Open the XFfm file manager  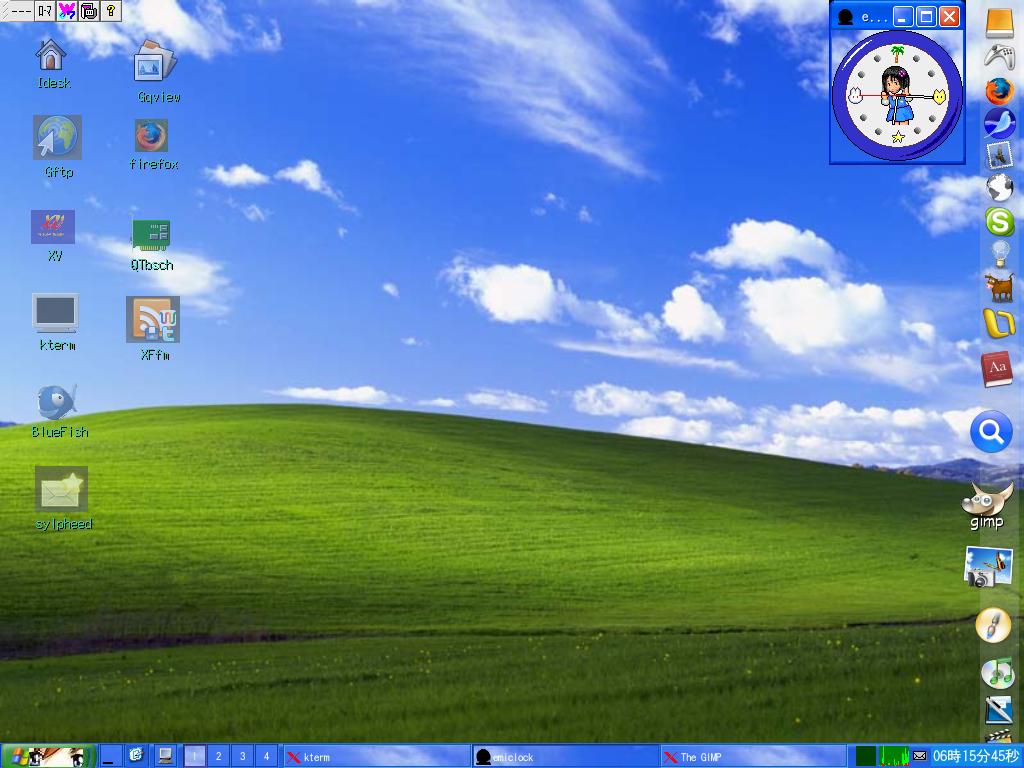(152, 318)
